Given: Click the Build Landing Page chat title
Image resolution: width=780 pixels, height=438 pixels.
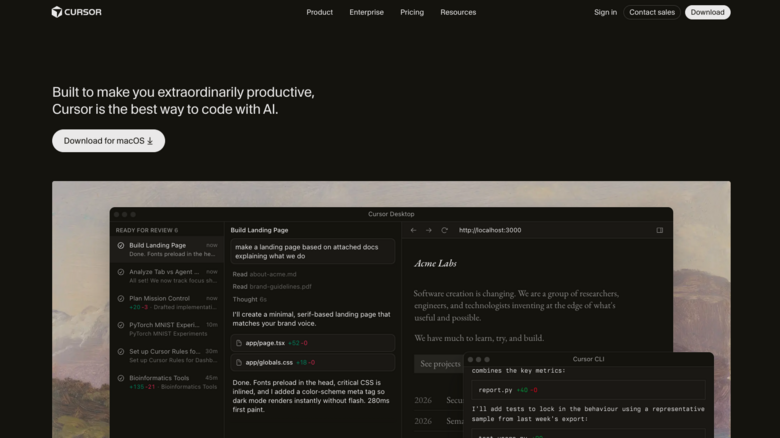Looking at the screenshot, I should point(259,230).
